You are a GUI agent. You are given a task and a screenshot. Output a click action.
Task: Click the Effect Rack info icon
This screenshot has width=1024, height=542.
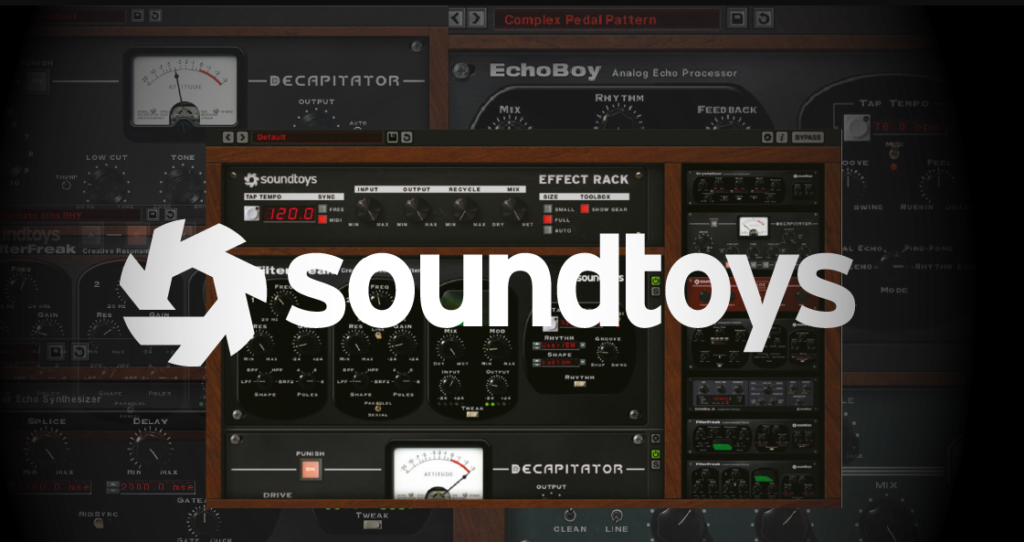[x=781, y=137]
